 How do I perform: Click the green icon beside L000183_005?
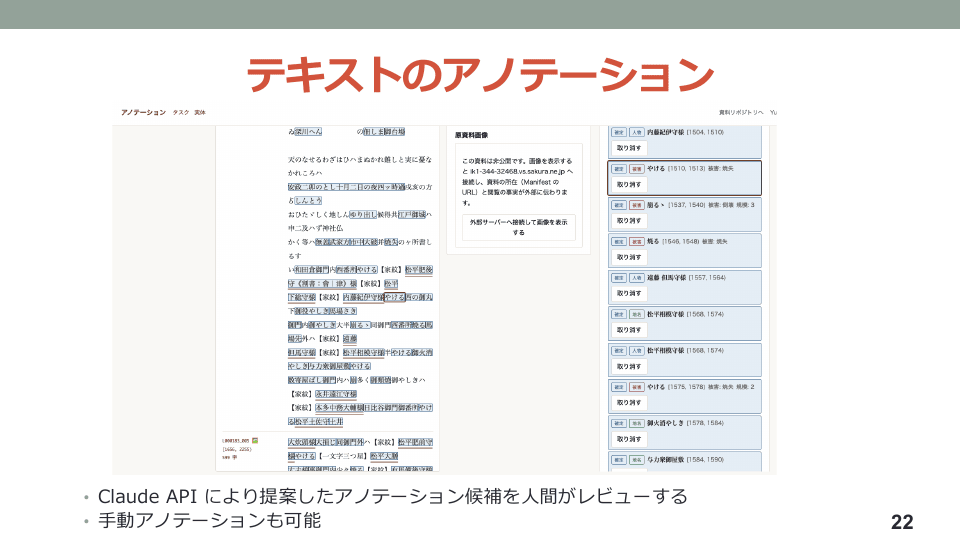pyautogui.click(x=255, y=441)
